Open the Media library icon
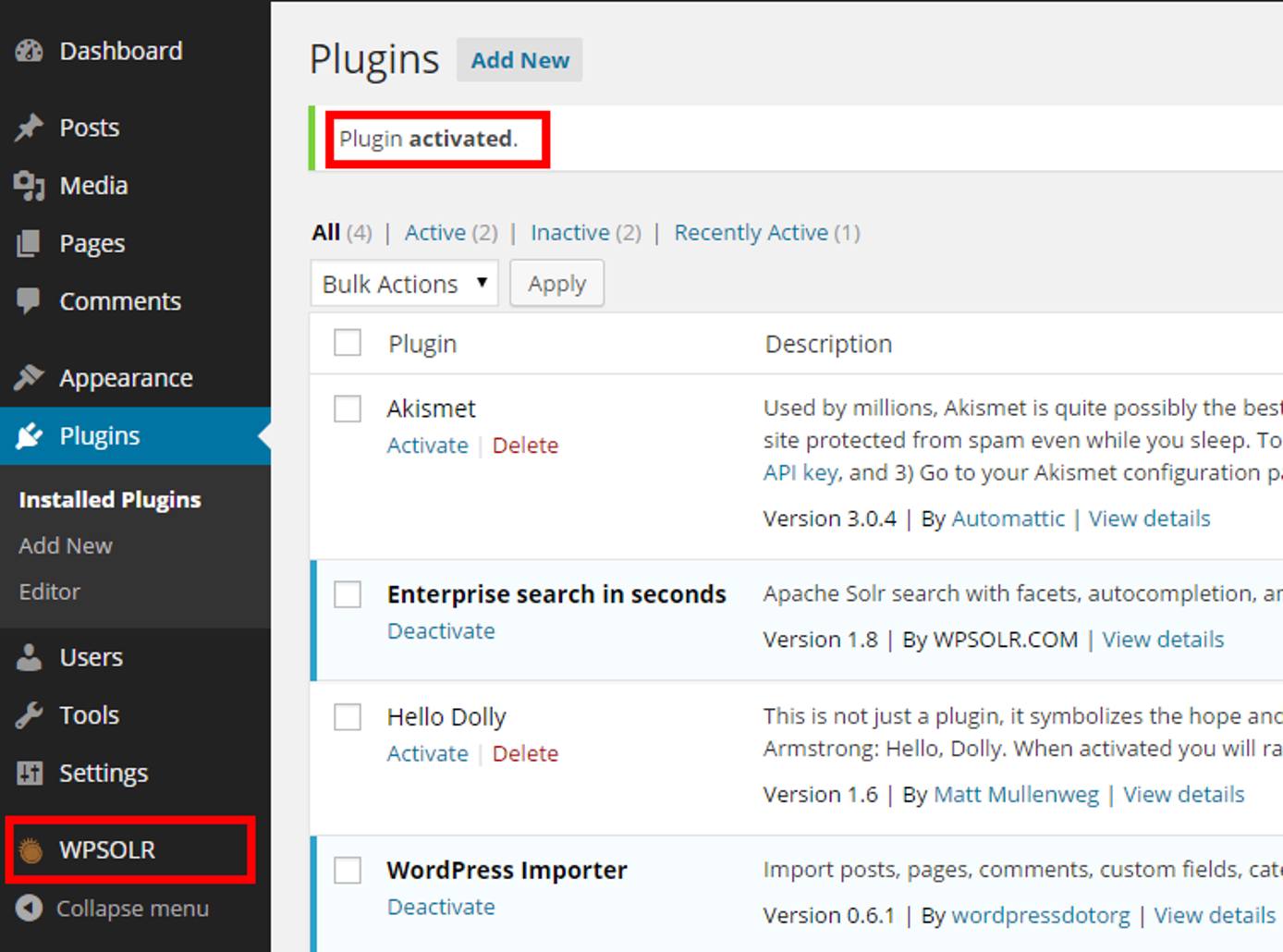The height and width of the screenshot is (952, 1283). coord(31,185)
